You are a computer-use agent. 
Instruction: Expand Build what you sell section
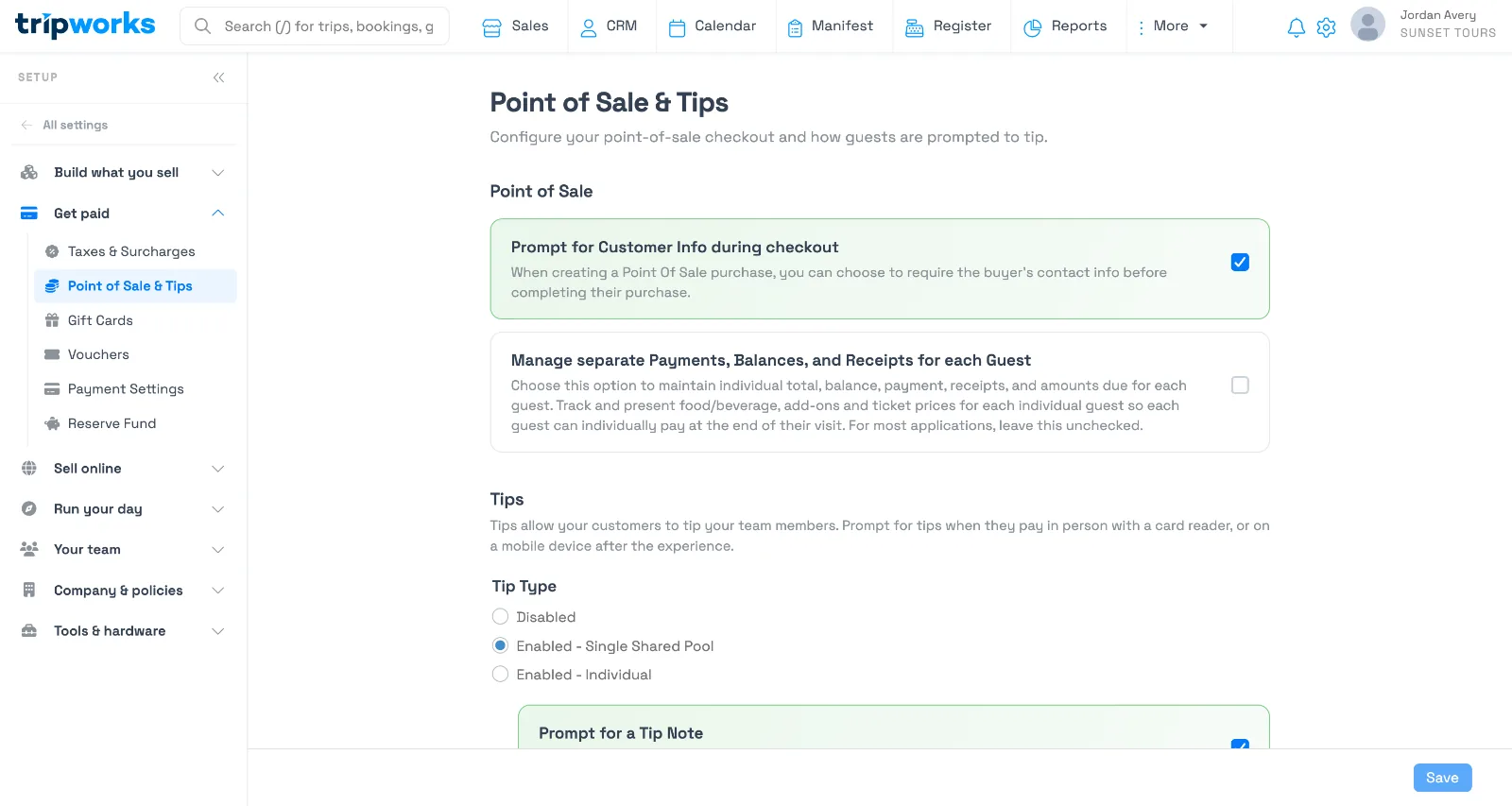218,173
